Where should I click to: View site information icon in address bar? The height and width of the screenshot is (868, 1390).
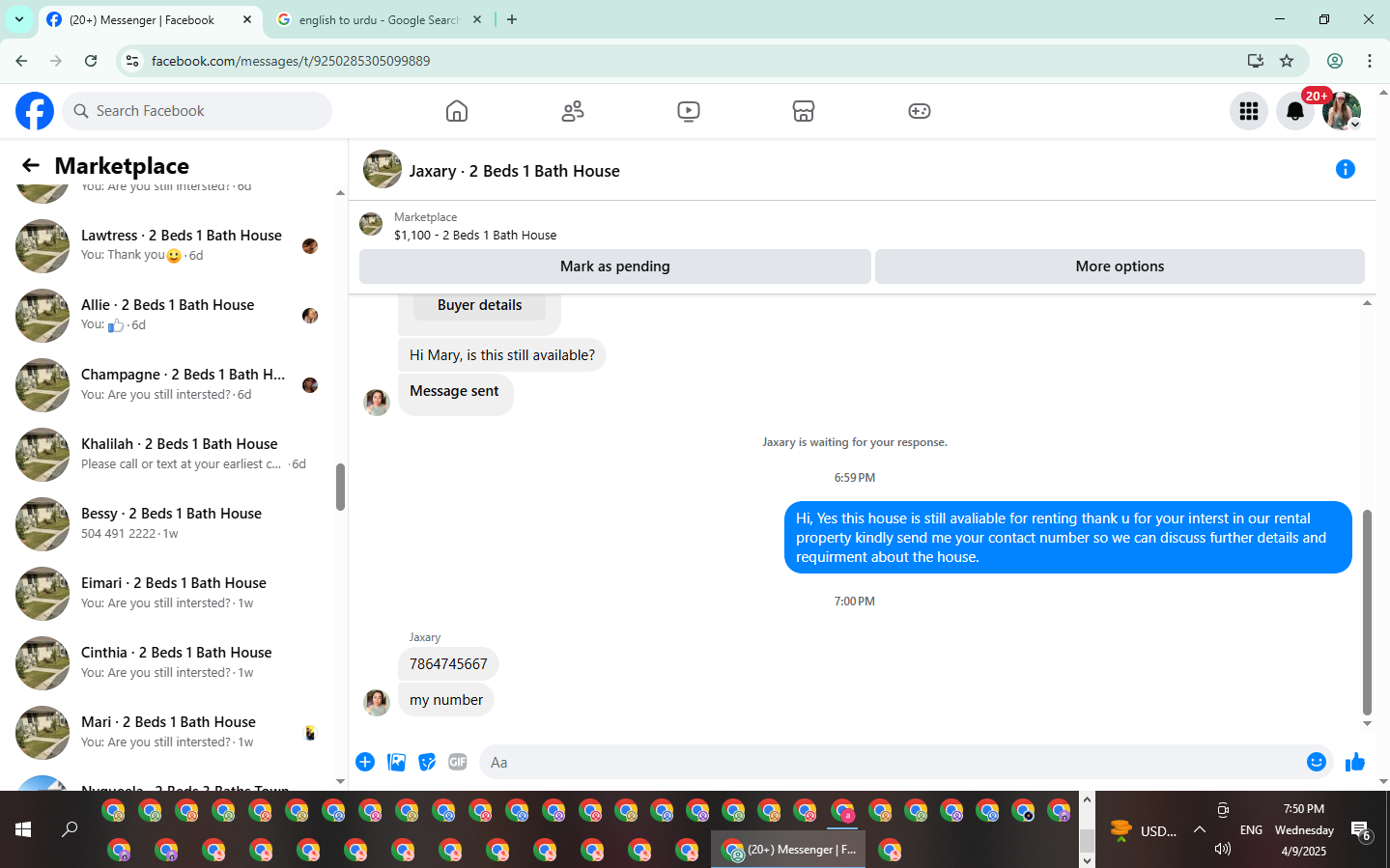(x=132, y=61)
